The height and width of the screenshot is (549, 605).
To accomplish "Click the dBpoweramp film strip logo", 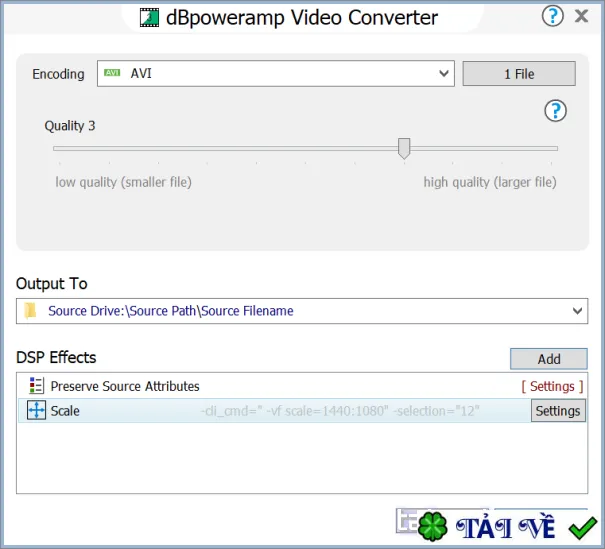I will click(x=149, y=18).
